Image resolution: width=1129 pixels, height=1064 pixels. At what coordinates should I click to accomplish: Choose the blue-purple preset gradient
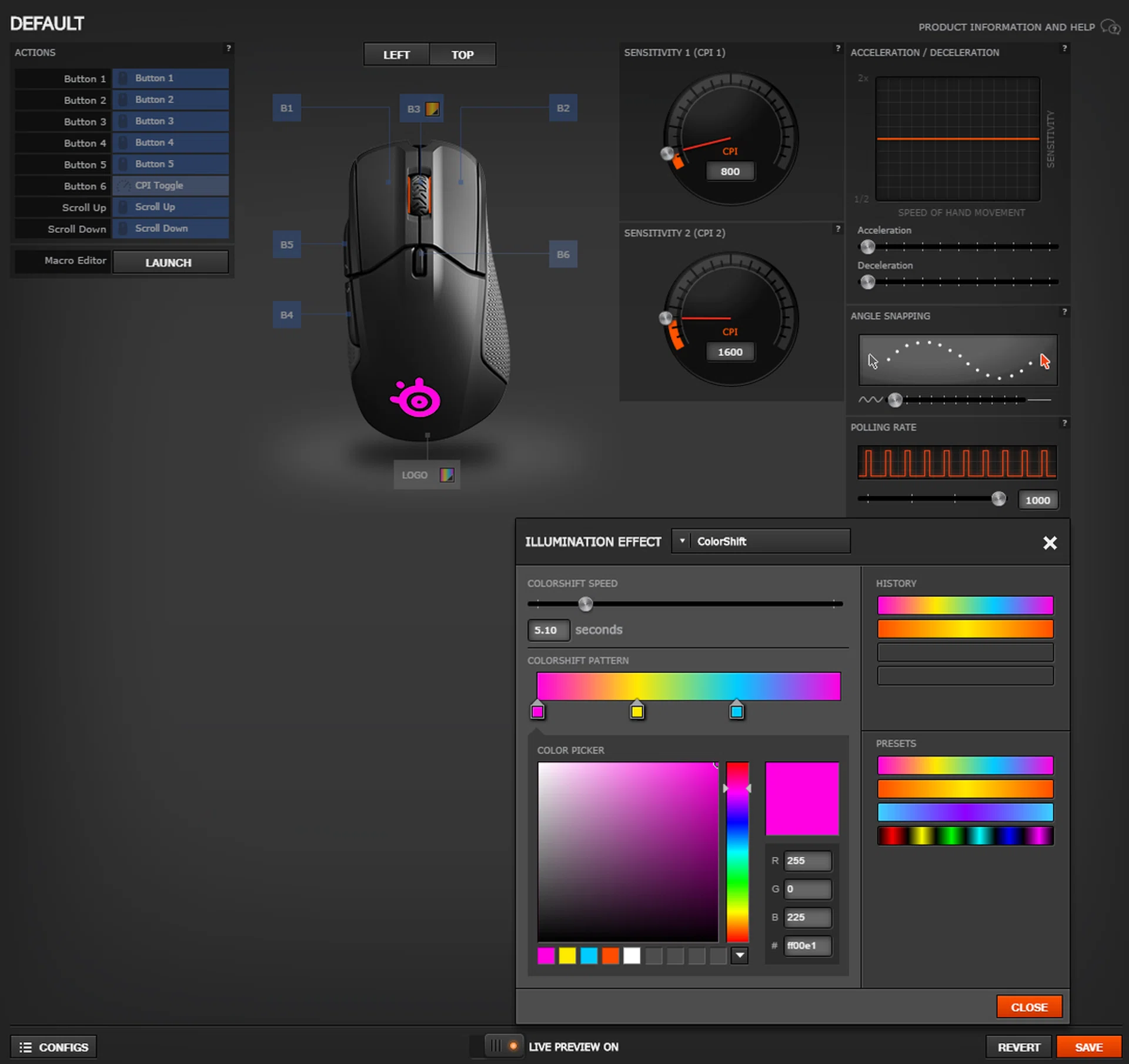click(965, 812)
